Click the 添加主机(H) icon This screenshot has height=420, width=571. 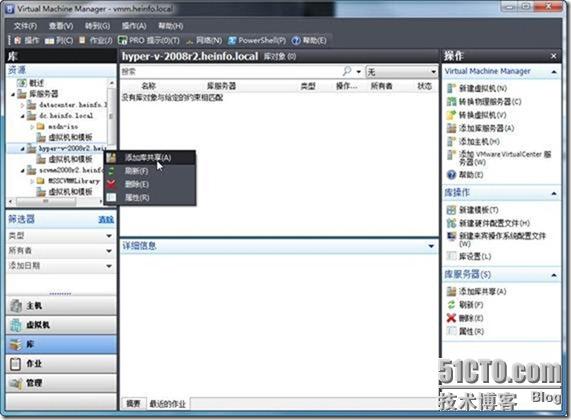(451, 141)
